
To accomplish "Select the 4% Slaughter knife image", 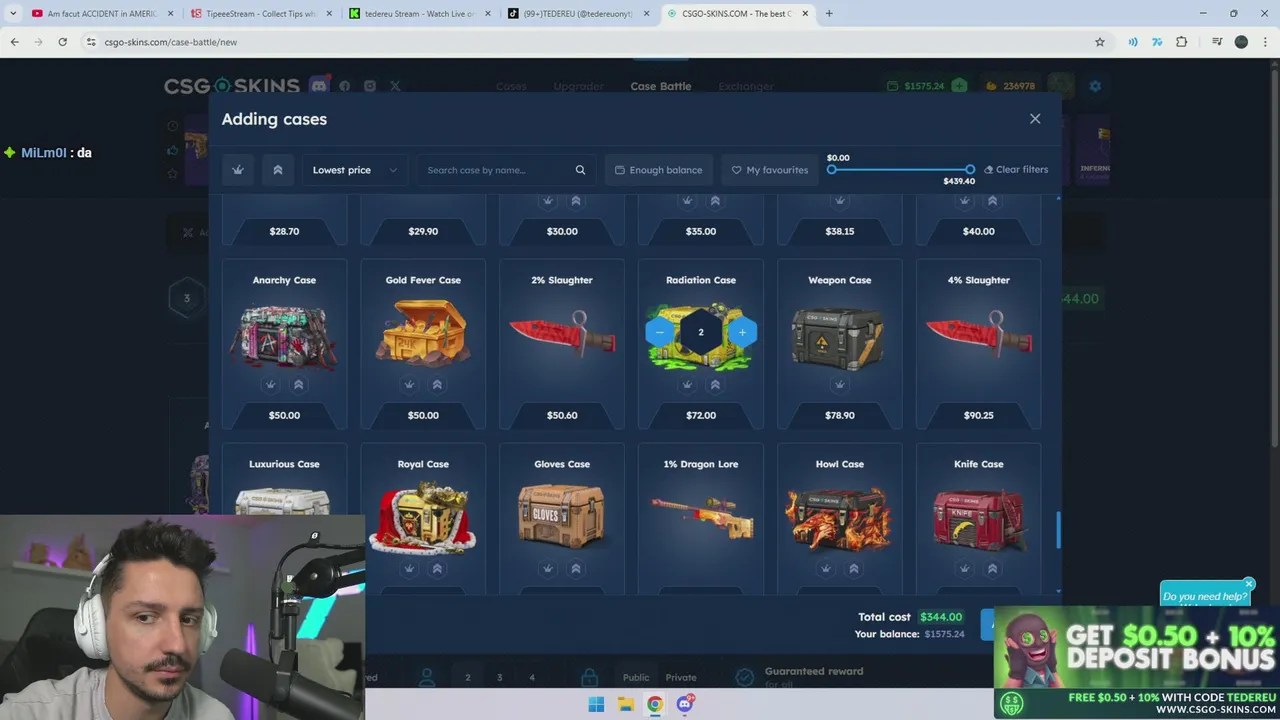I will coord(979,334).
